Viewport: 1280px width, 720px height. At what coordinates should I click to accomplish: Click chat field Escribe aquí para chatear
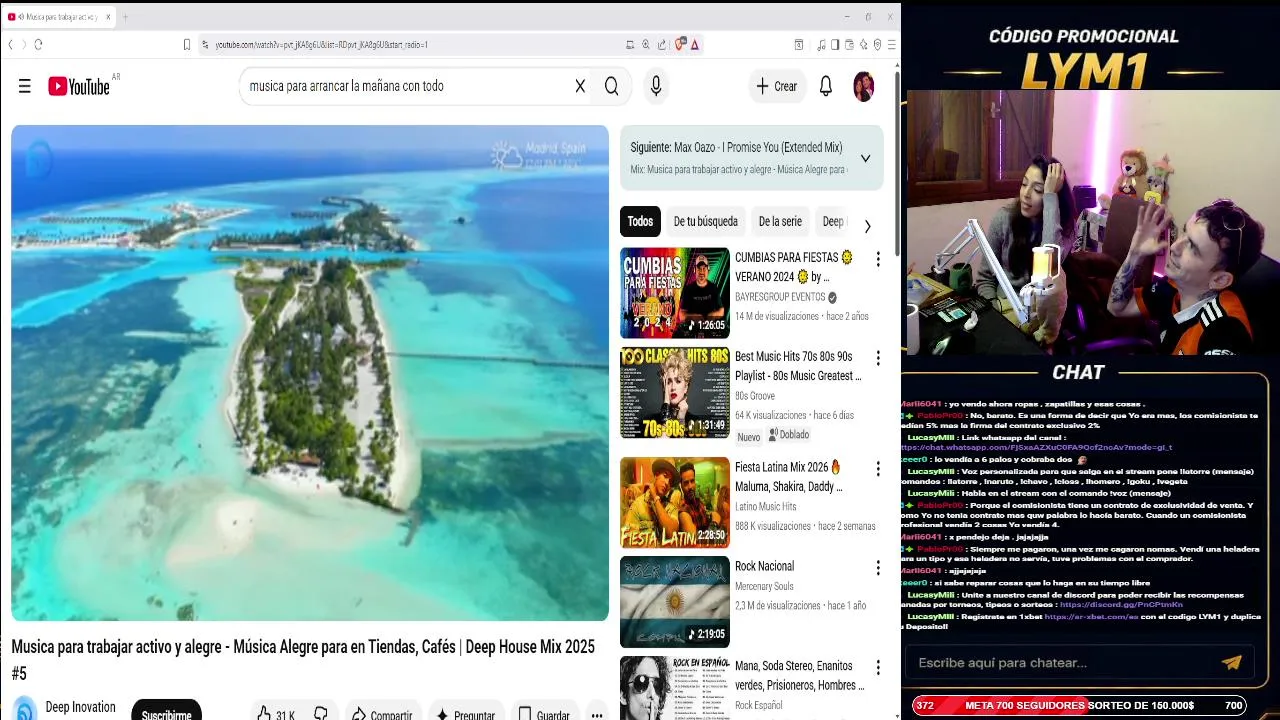[x=1060, y=662]
